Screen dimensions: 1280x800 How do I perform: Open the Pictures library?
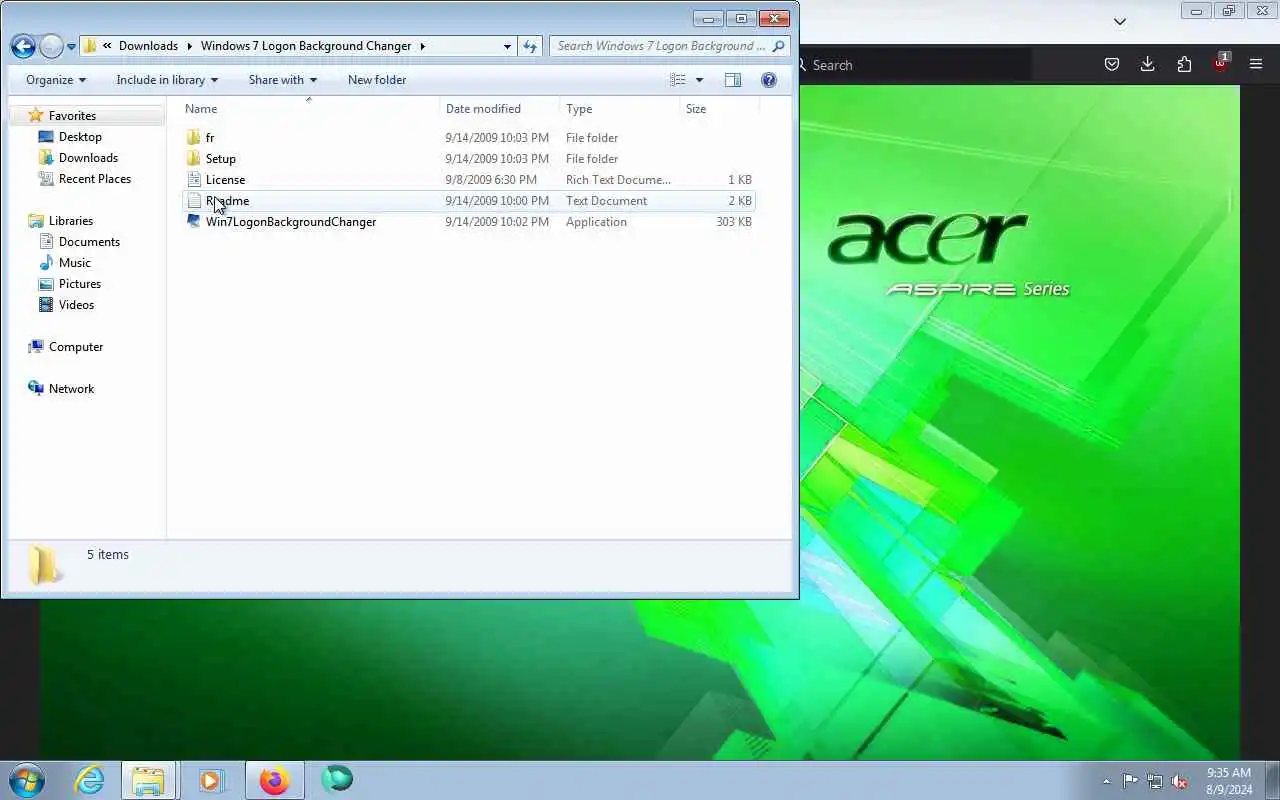(x=78, y=284)
